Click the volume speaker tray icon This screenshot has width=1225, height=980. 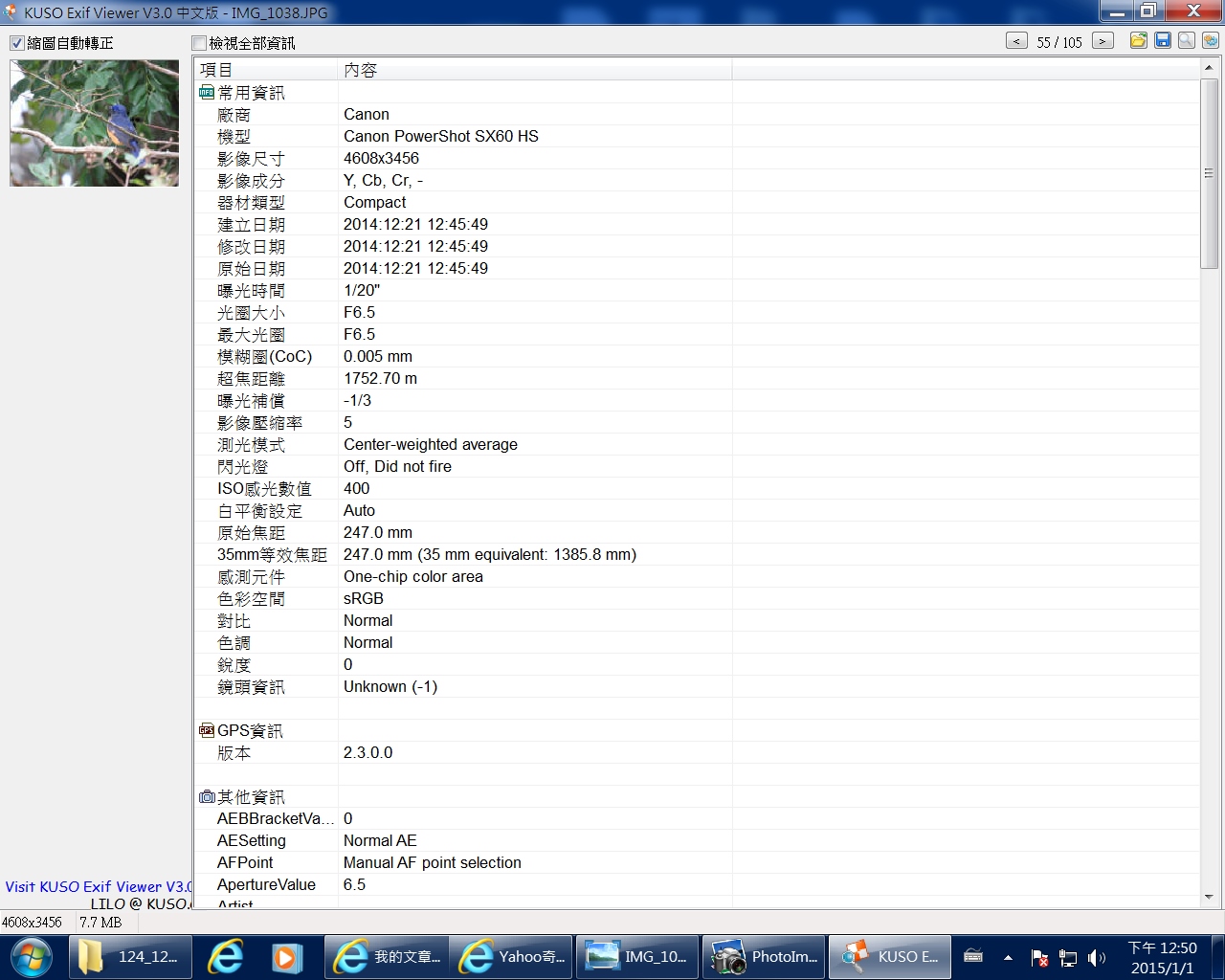tap(1097, 958)
